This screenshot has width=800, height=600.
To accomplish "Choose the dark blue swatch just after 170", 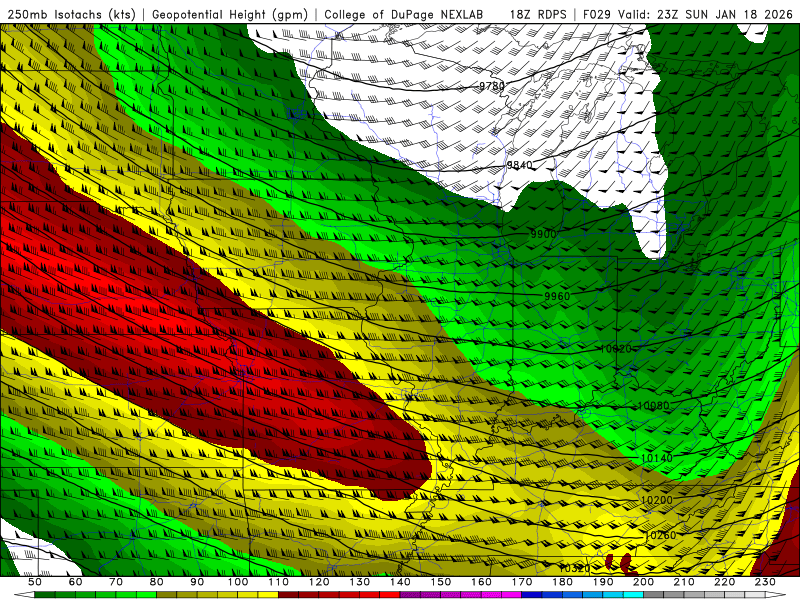I will point(532,595).
